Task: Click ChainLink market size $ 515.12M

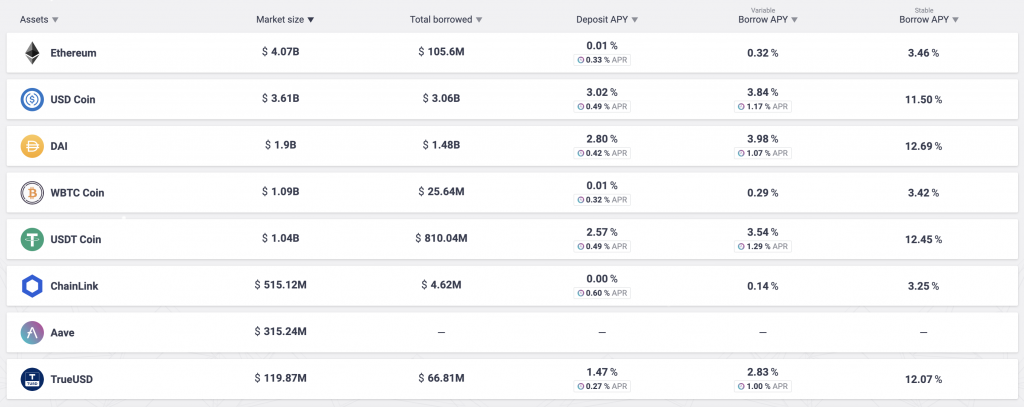Action: pyautogui.click(x=281, y=284)
